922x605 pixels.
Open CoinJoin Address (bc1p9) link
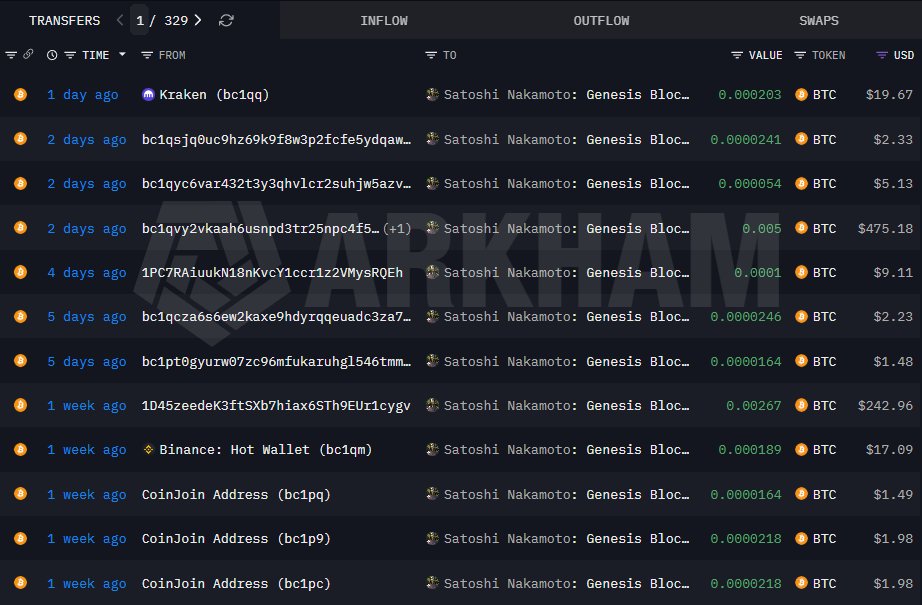point(236,539)
